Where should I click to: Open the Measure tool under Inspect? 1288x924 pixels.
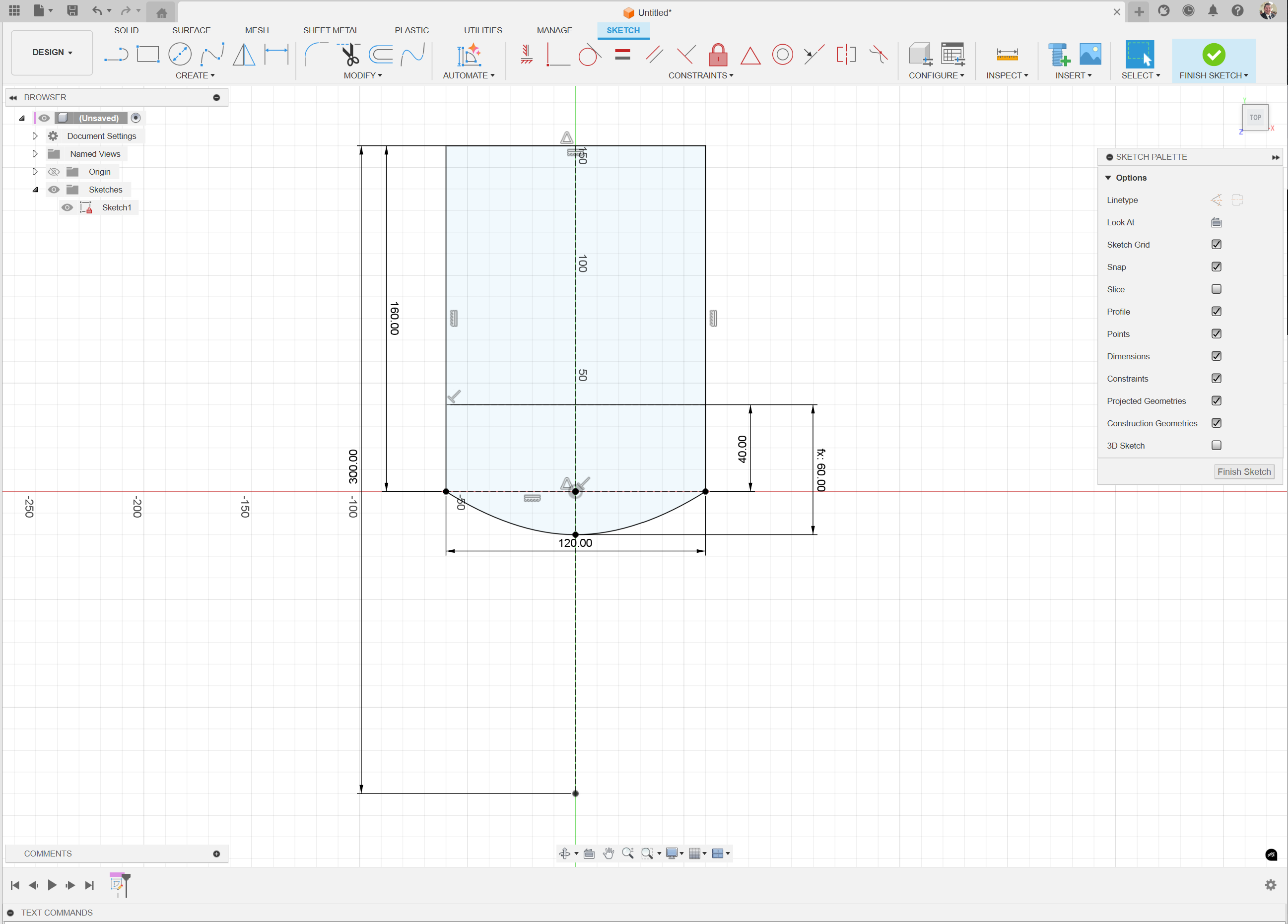(x=1007, y=55)
